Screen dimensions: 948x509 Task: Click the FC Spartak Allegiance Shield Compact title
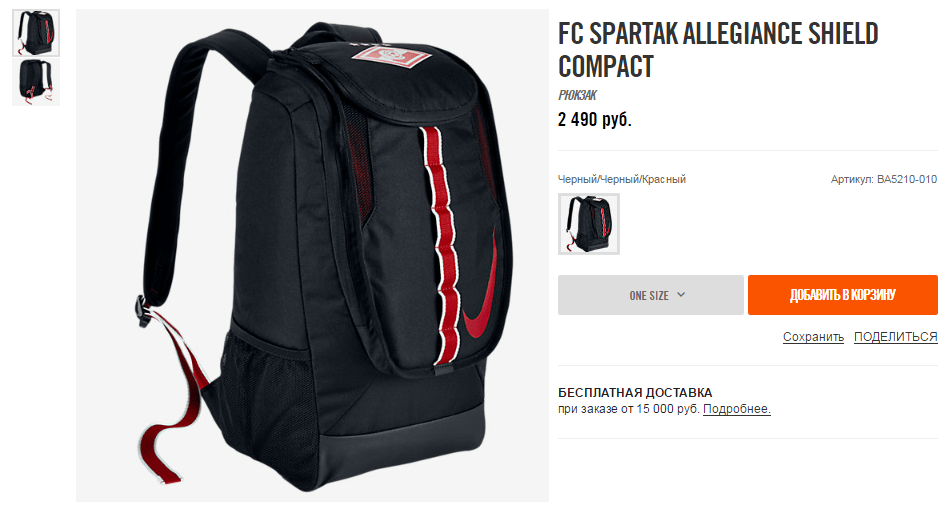click(718, 50)
